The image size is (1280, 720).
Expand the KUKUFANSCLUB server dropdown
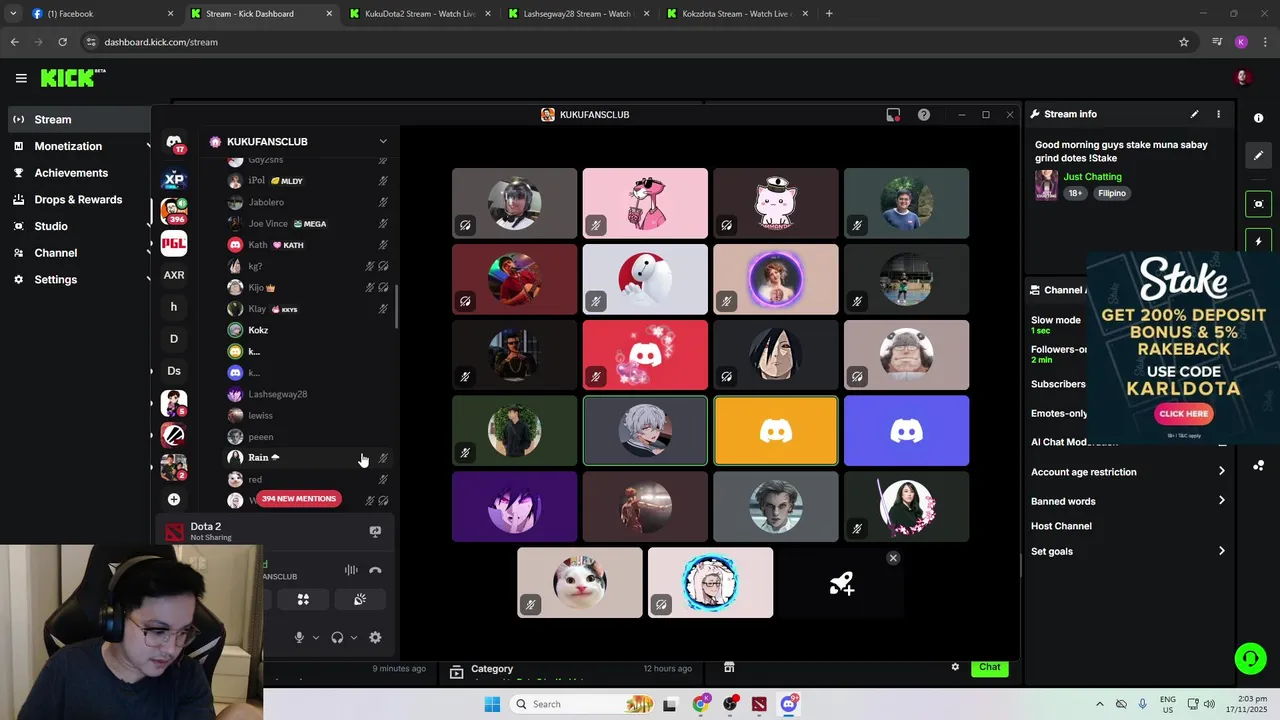(x=382, y=142)
